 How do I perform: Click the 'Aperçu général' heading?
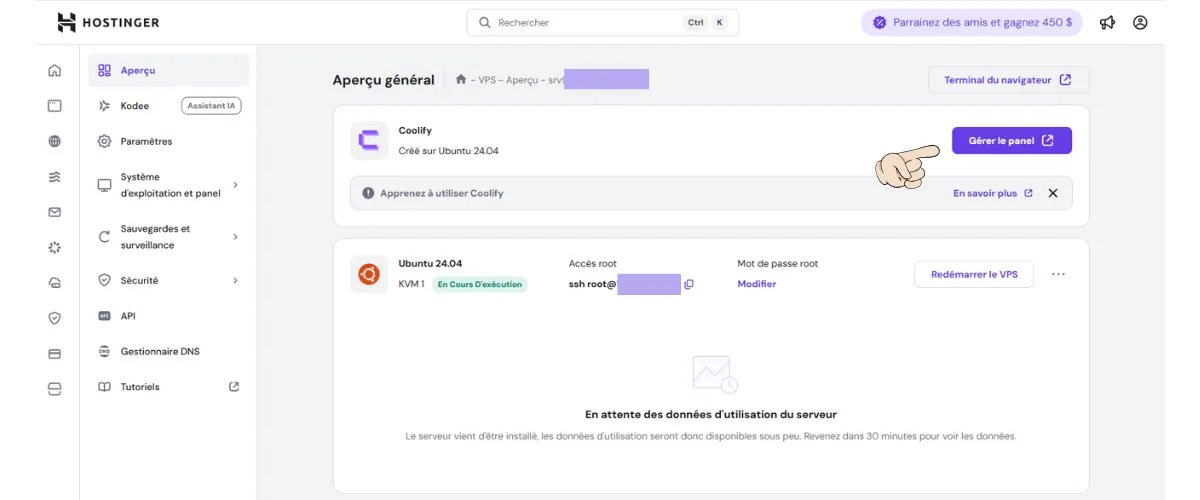[384, 80]
